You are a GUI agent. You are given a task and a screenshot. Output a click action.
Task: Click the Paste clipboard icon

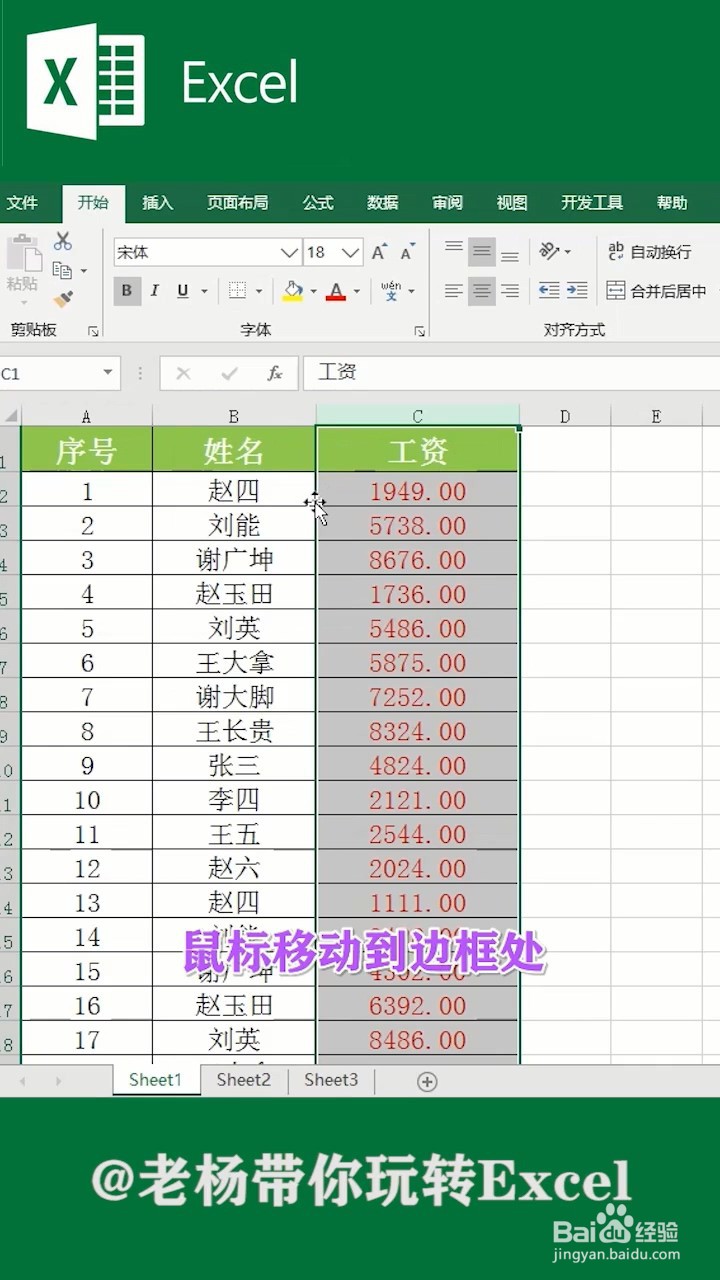[23, 255]
